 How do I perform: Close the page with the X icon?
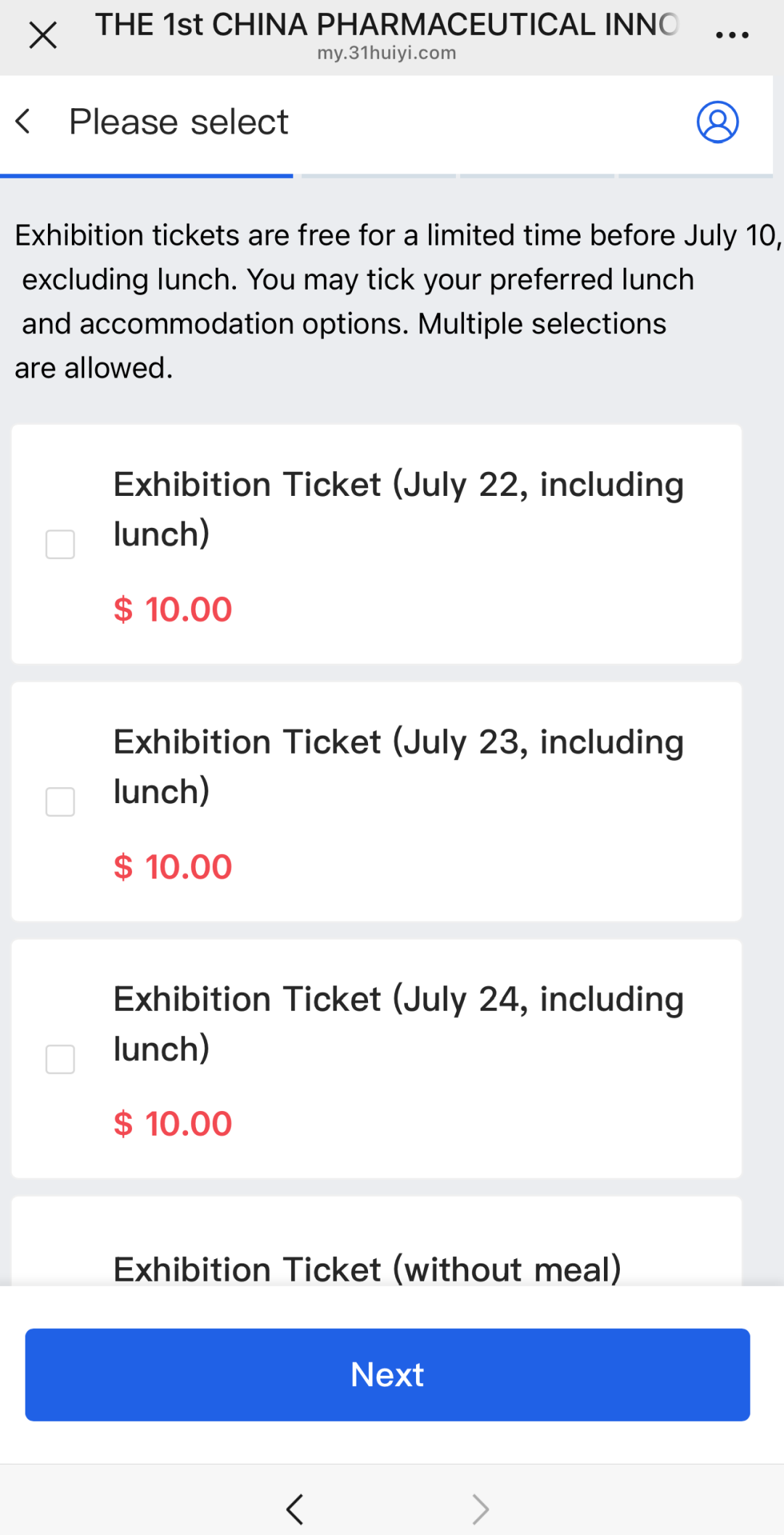coord(43,35)
